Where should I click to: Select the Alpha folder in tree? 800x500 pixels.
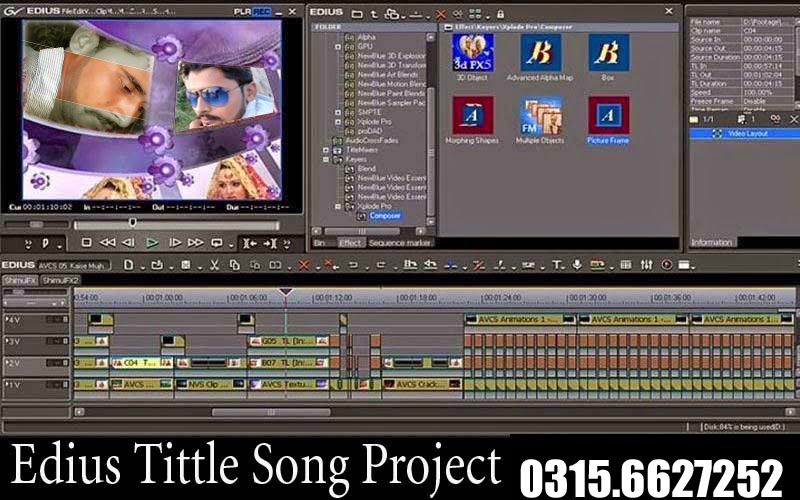[366, 37]
